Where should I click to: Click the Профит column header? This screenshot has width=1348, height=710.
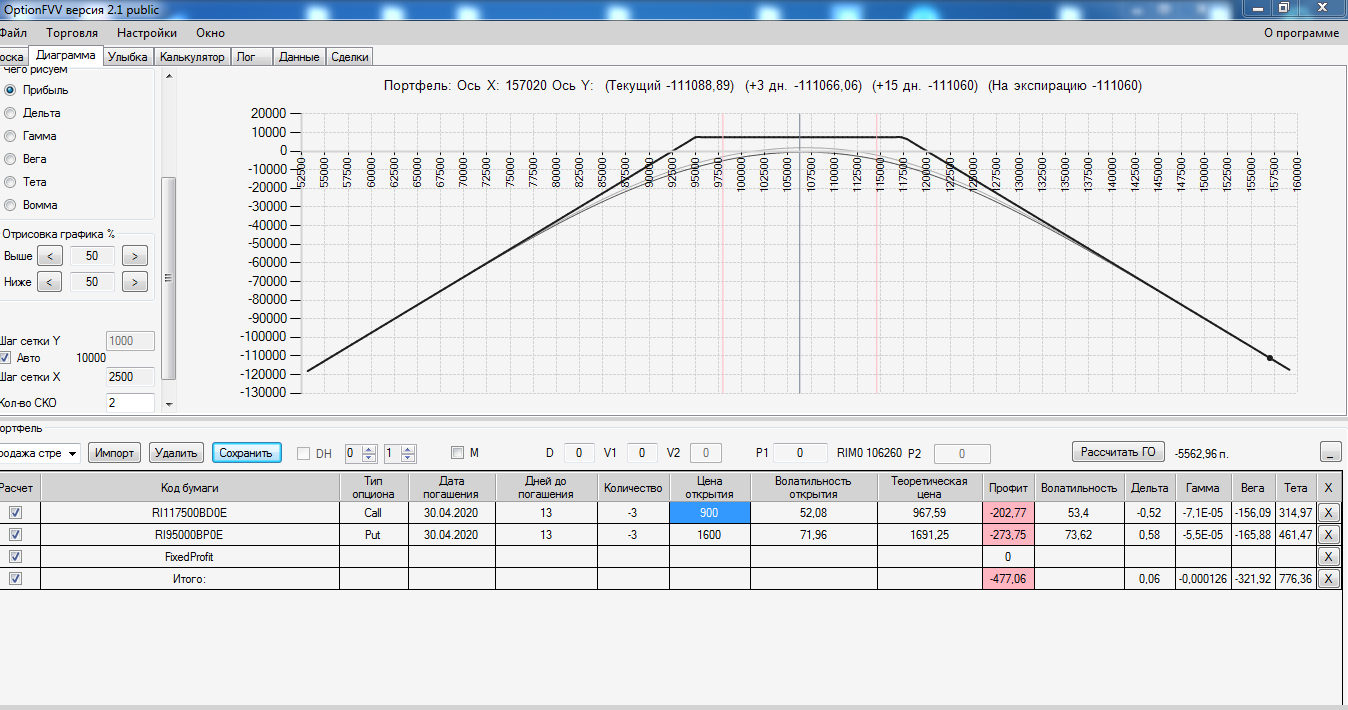tap(1008, 487)
